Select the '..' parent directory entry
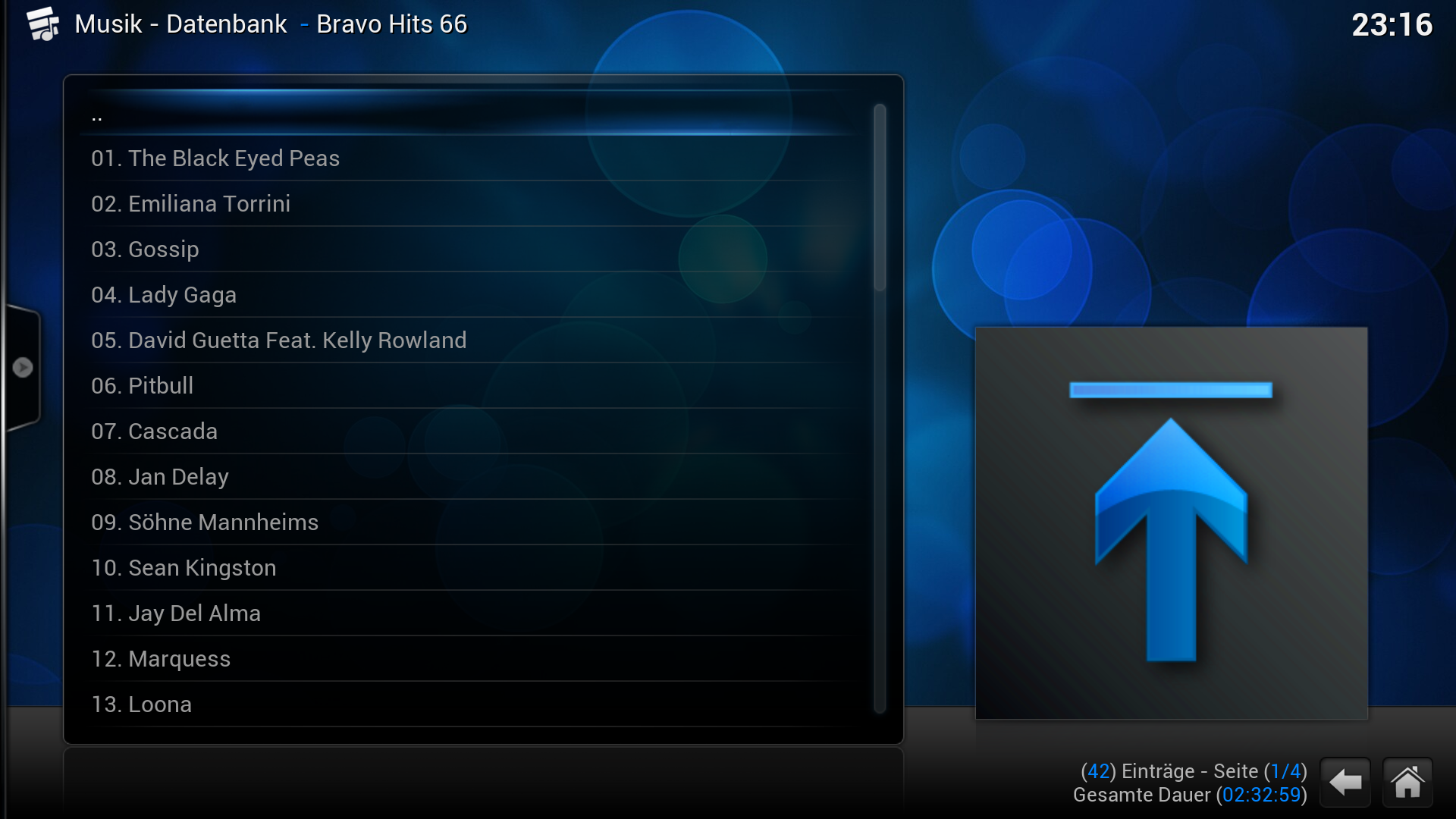Viewport: 1456px width, 819px height. click(470, 114)
